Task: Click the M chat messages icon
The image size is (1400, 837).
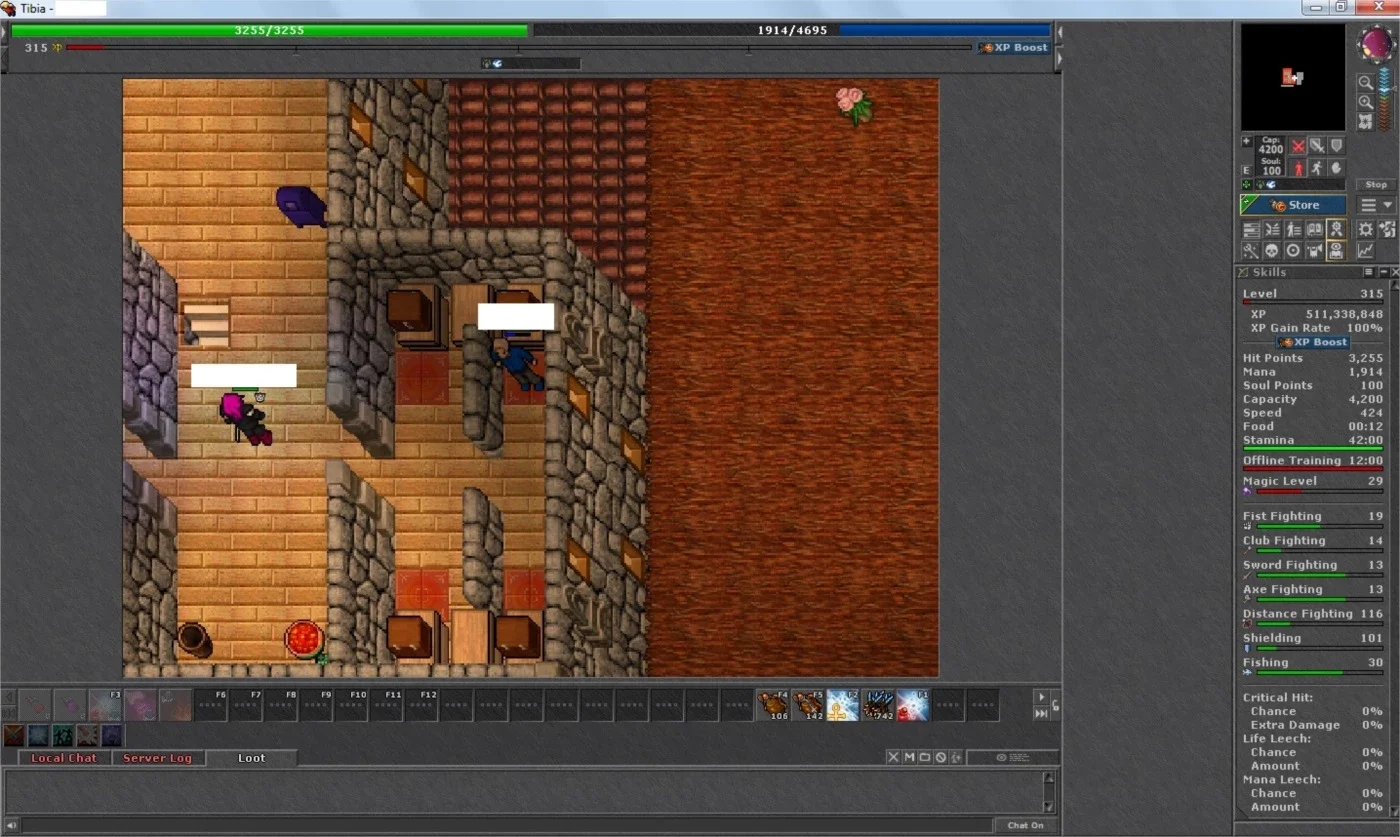Action: click(909, 757)
